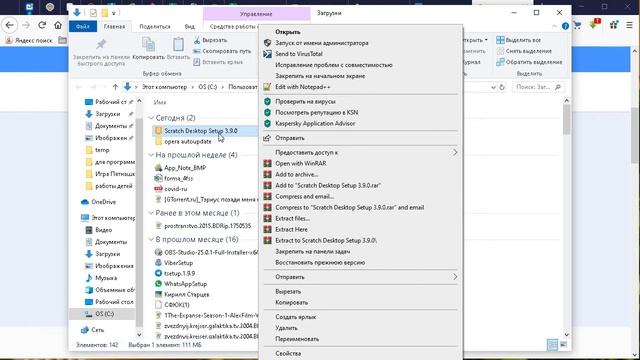Image resolution: width=640 pixels, height=360 pixels.
Task: Click the Copy icon in ribbon
Action: click(149, 44)
